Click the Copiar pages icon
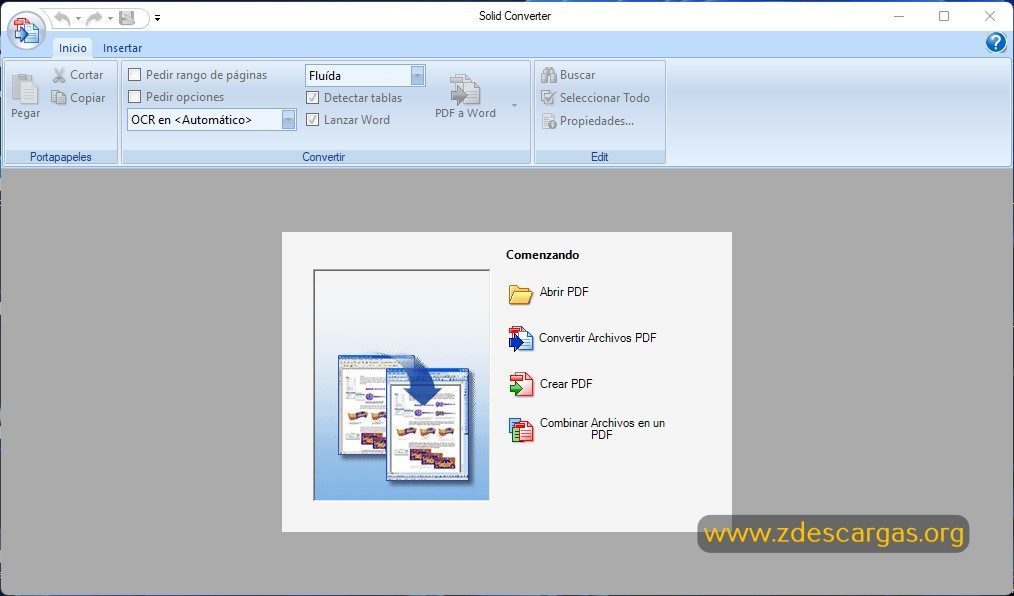This screenshot has height=596, width=1014. (x=59, y=98)
